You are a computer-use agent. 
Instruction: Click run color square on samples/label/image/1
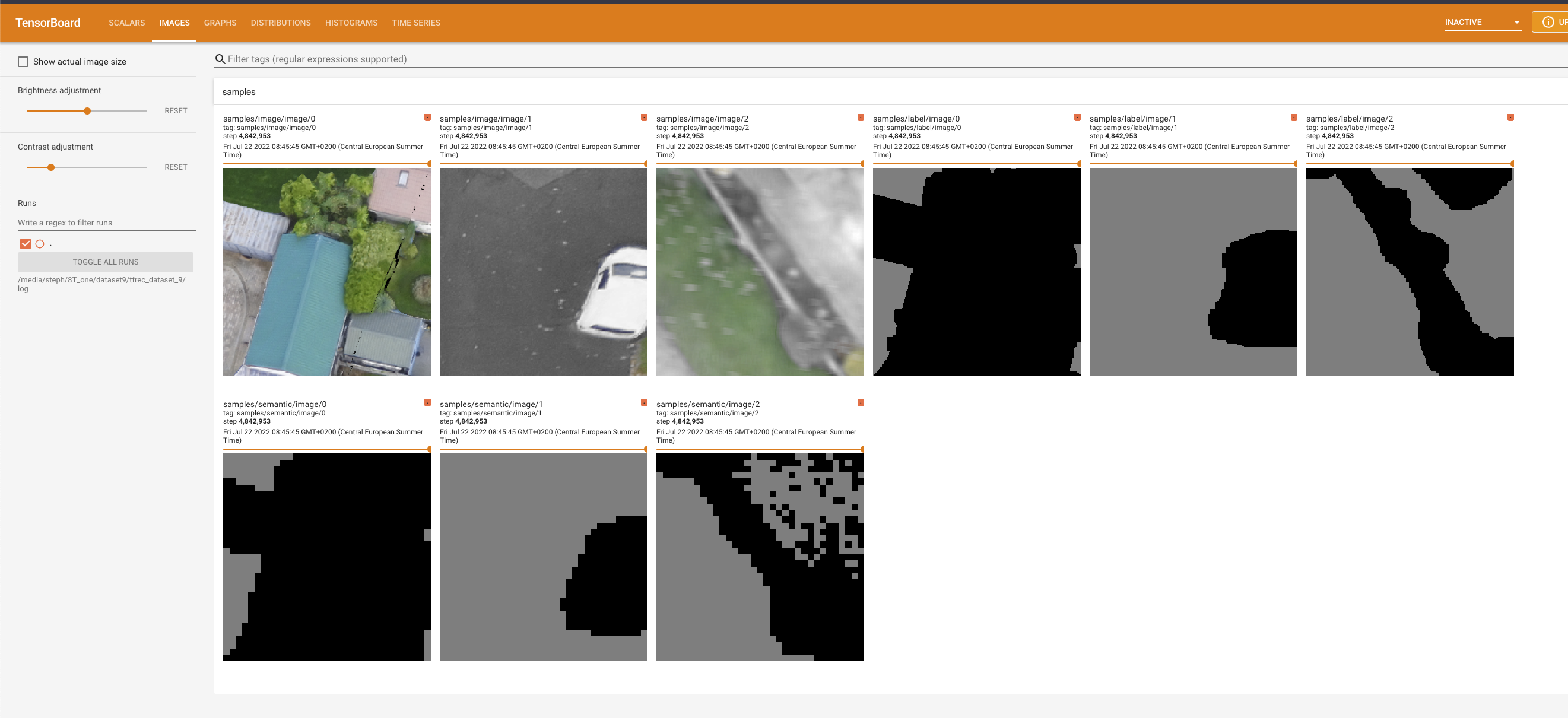1293,117
